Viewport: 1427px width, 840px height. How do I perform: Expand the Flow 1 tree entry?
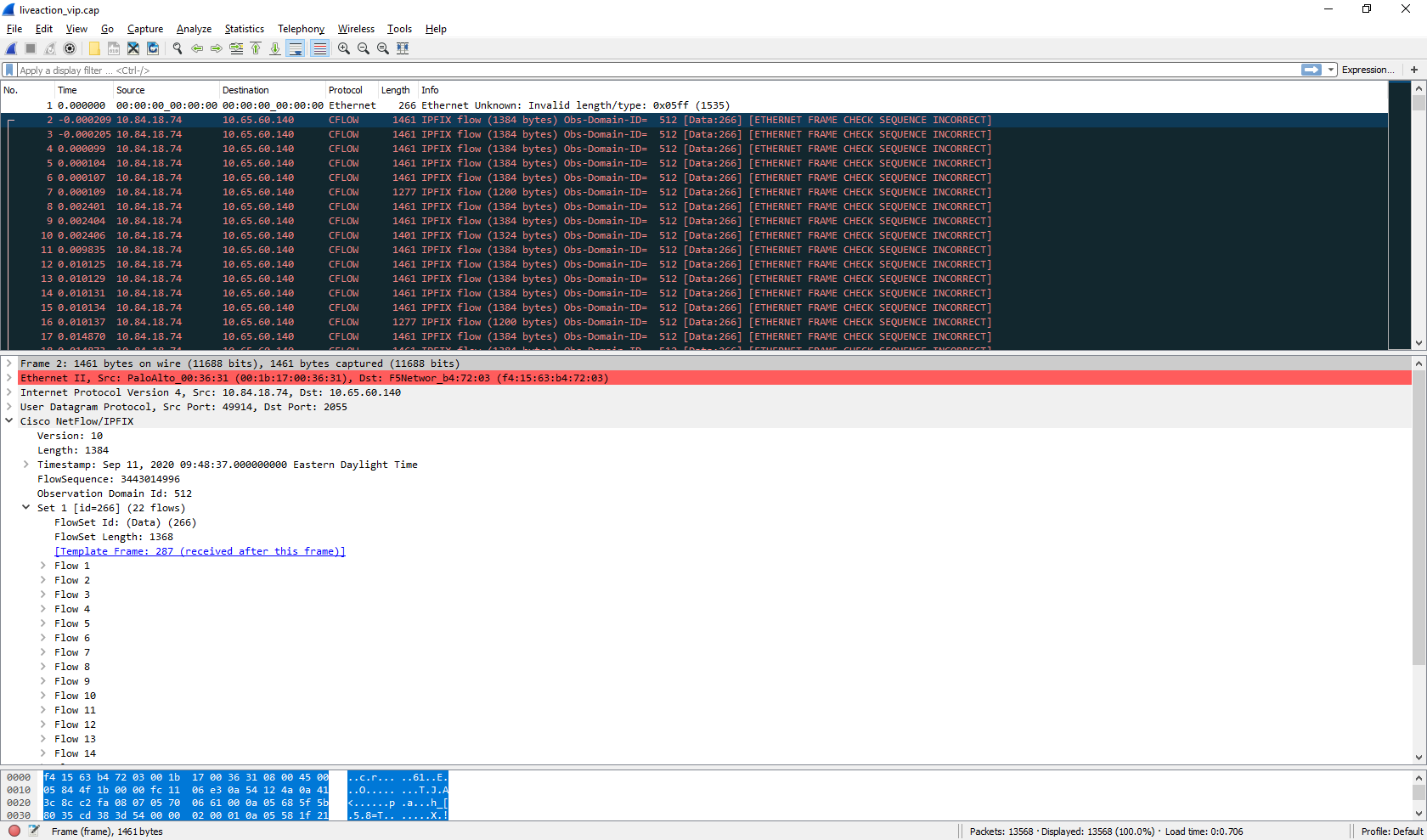point(43,566)
